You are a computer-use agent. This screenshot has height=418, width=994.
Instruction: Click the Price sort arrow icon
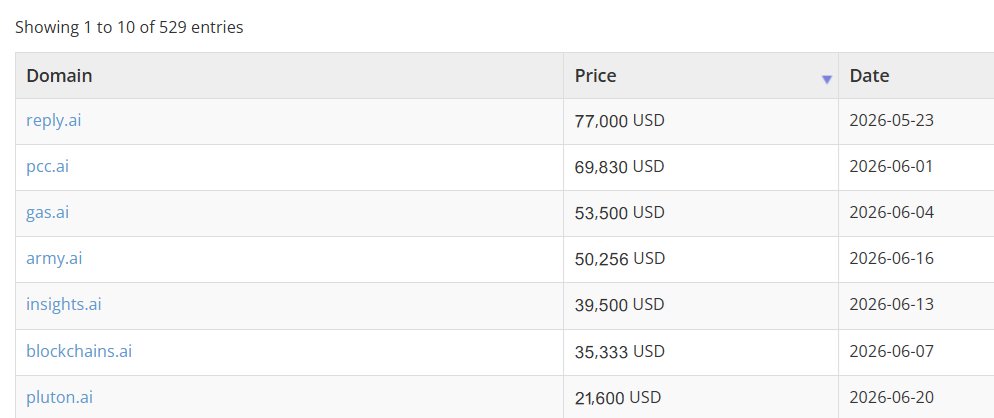click(826, 79)
